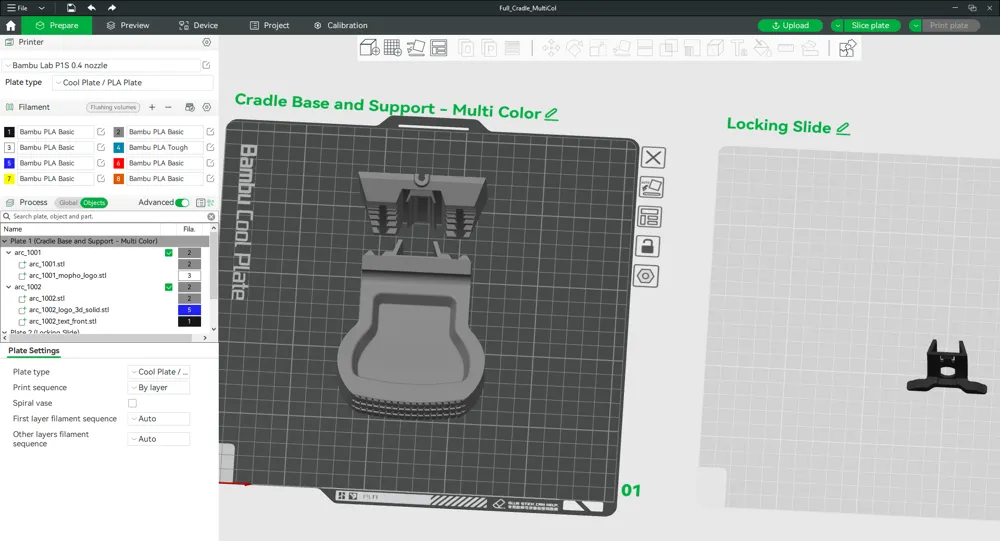Switch to the Project tab

(x=269, y=26)
